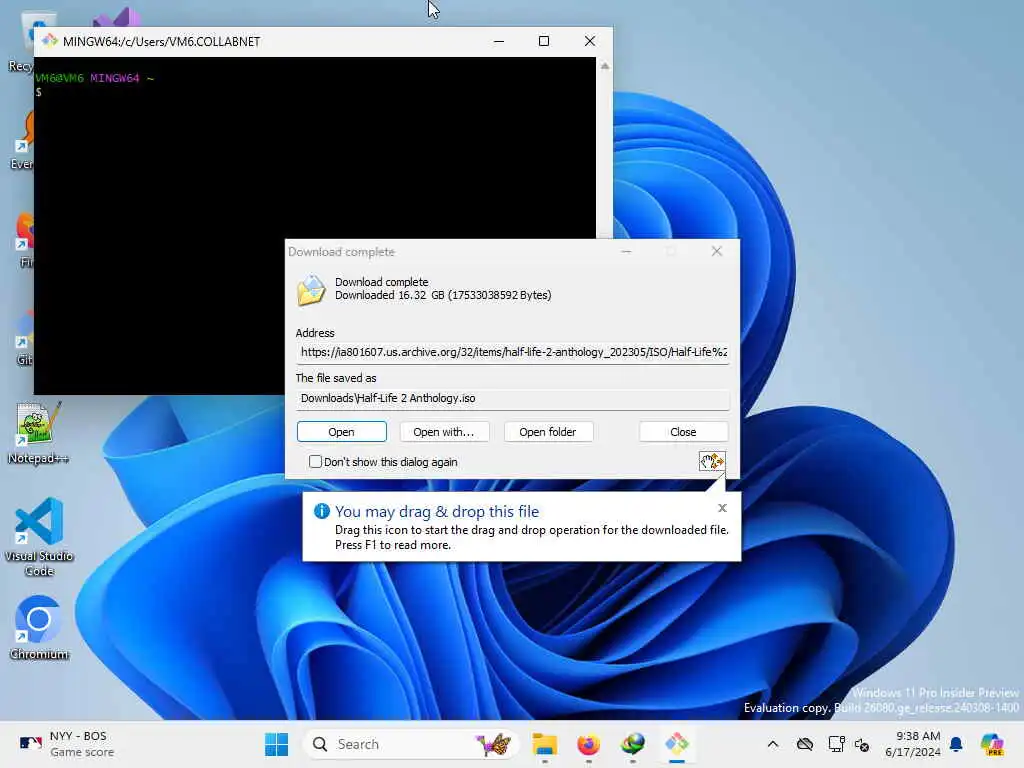Dismiss the drag & drop tooltip balloon
The height and width of the screenshot is (768, 1024).
[x=722, y=508]
